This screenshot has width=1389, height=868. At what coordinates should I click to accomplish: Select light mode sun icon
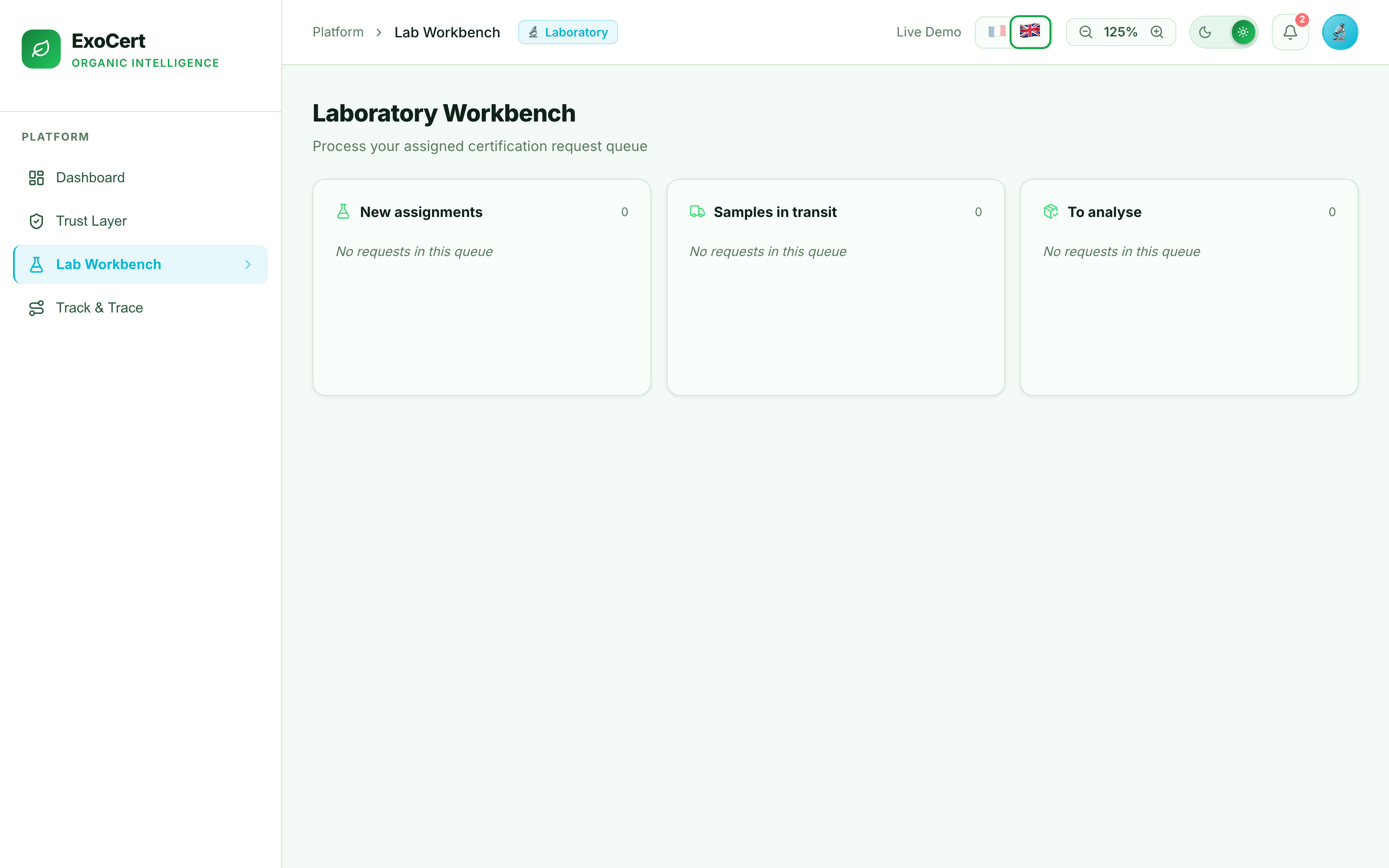click(1243, 32)
